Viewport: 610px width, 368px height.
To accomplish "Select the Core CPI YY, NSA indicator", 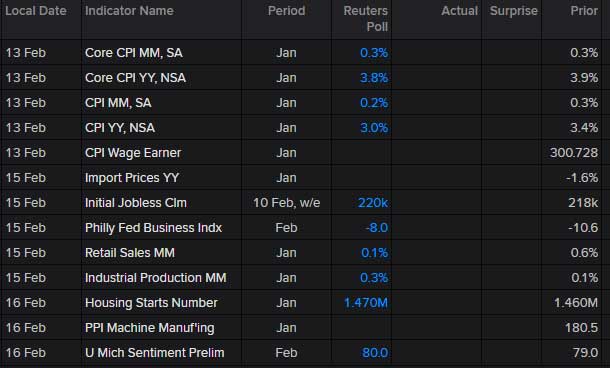I will (135, 78).
